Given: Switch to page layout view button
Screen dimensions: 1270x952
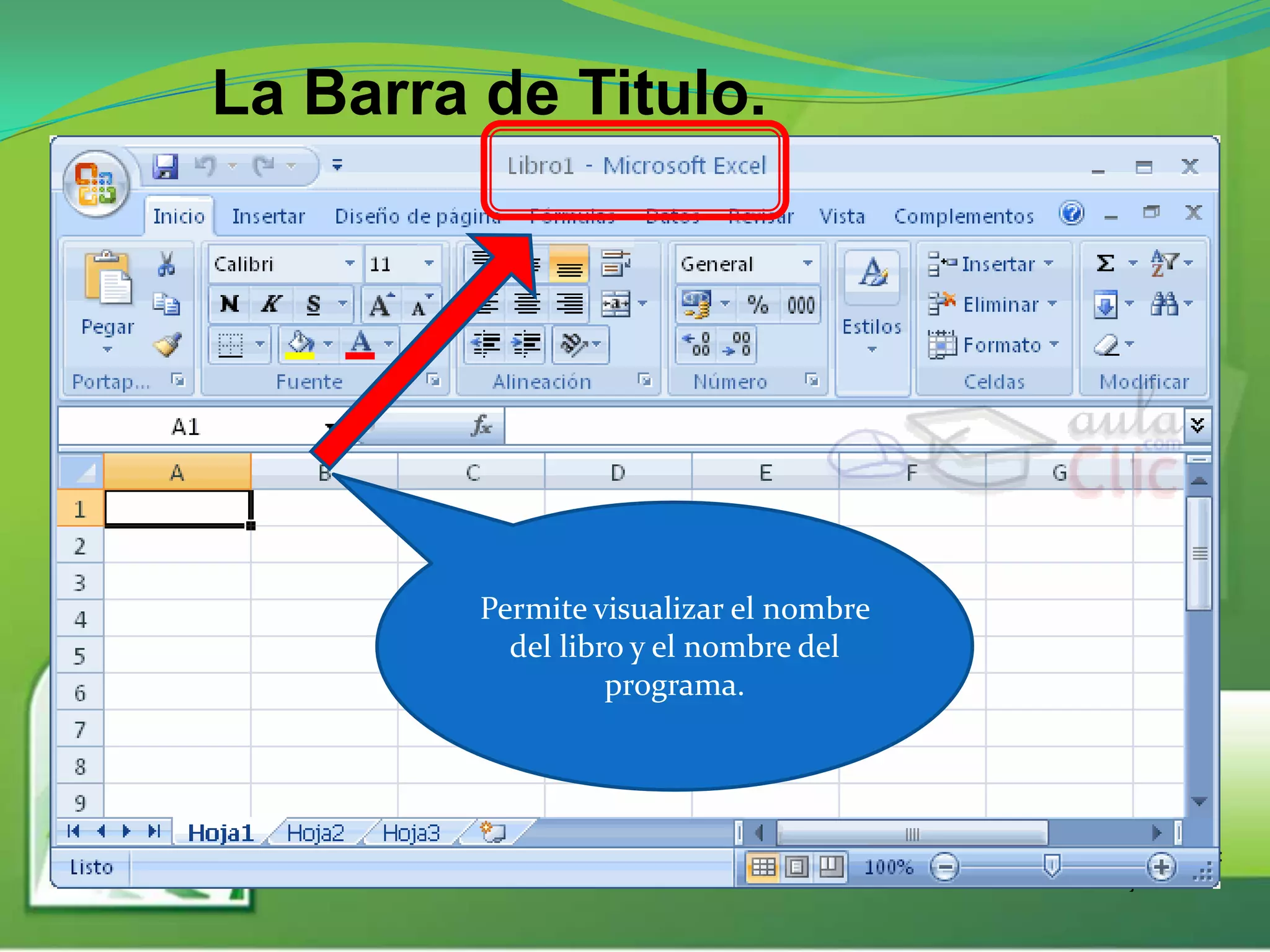Looking at the screenshot, I should pos(797,866).
